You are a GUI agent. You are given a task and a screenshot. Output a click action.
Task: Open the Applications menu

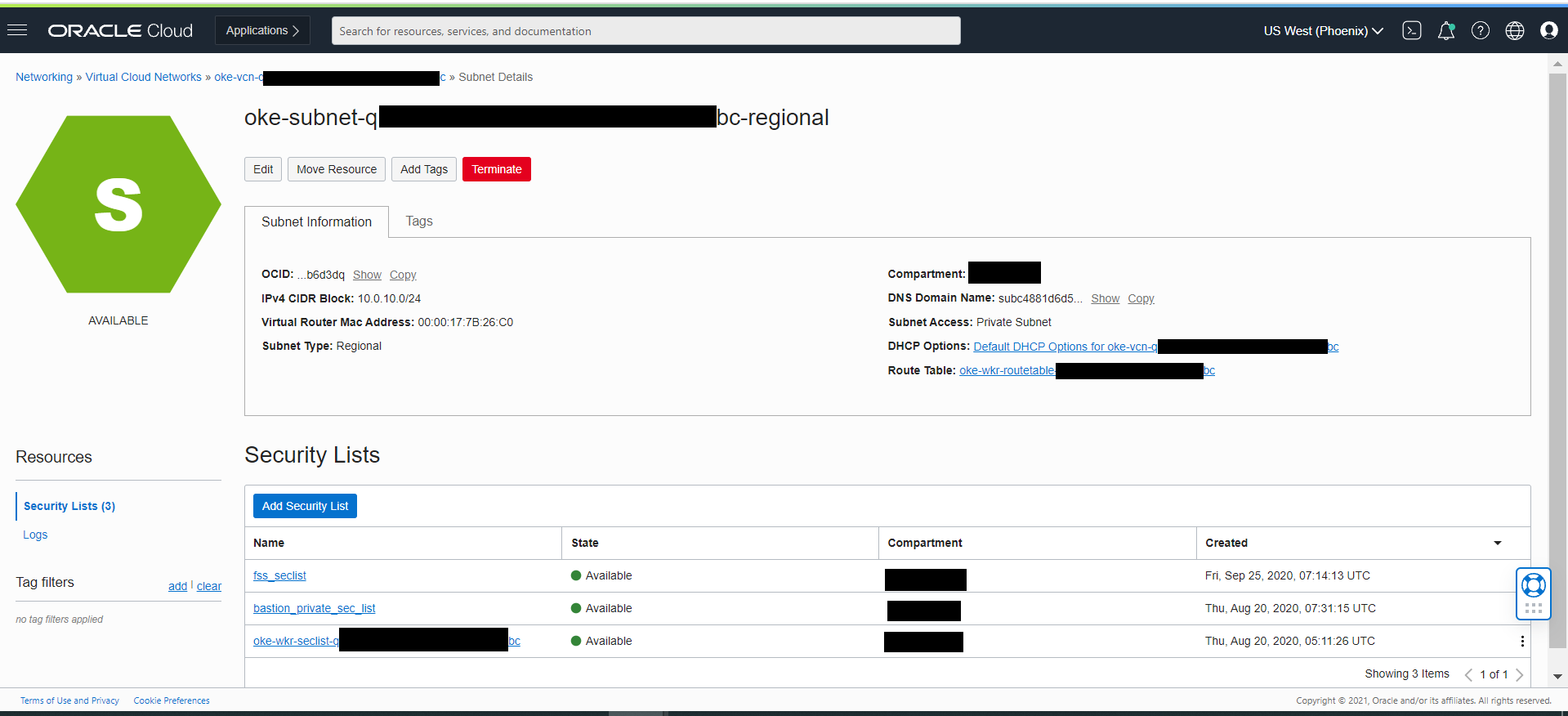(x=262, y=30)
